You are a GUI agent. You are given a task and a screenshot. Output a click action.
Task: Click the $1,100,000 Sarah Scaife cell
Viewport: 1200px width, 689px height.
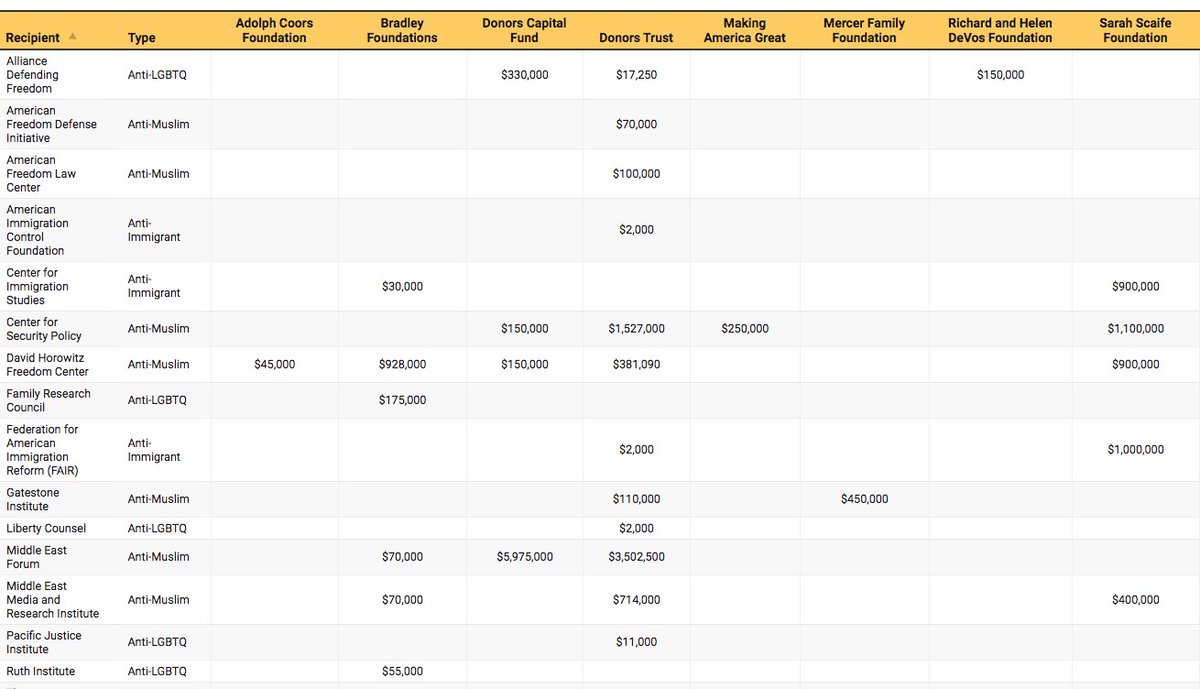point(1135,329)
